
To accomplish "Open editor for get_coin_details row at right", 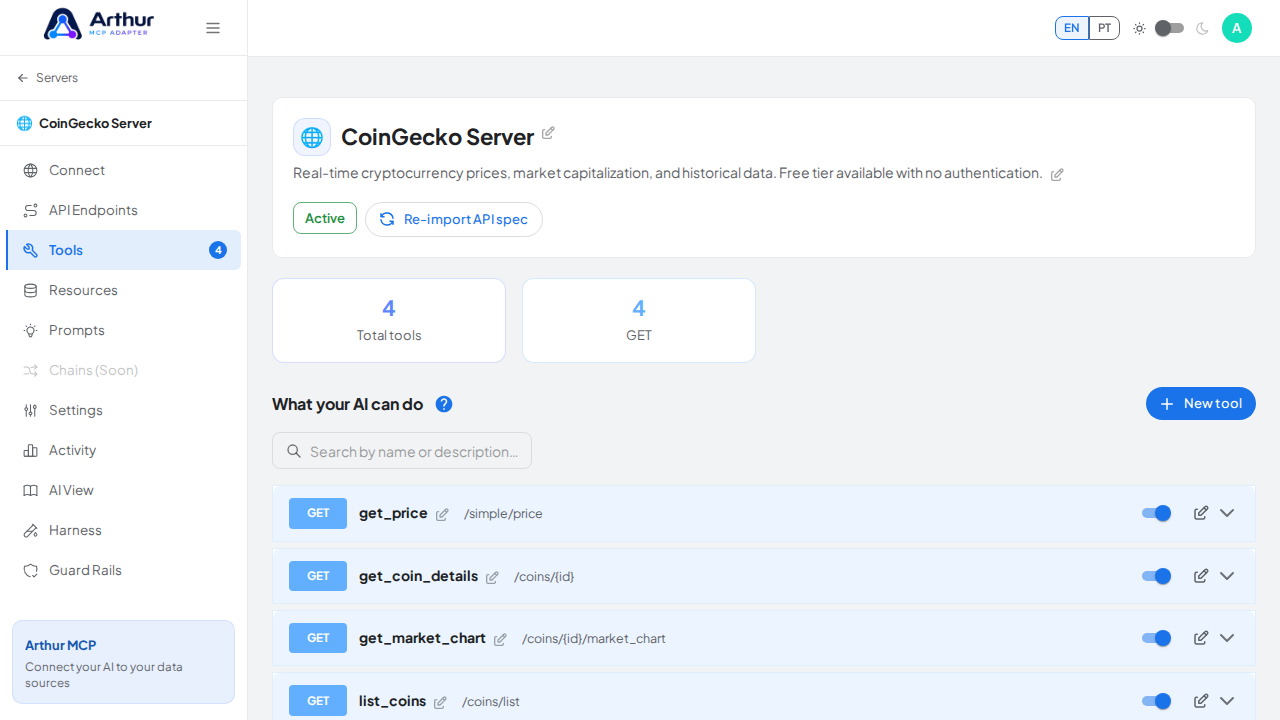I will click(1201, 576).
